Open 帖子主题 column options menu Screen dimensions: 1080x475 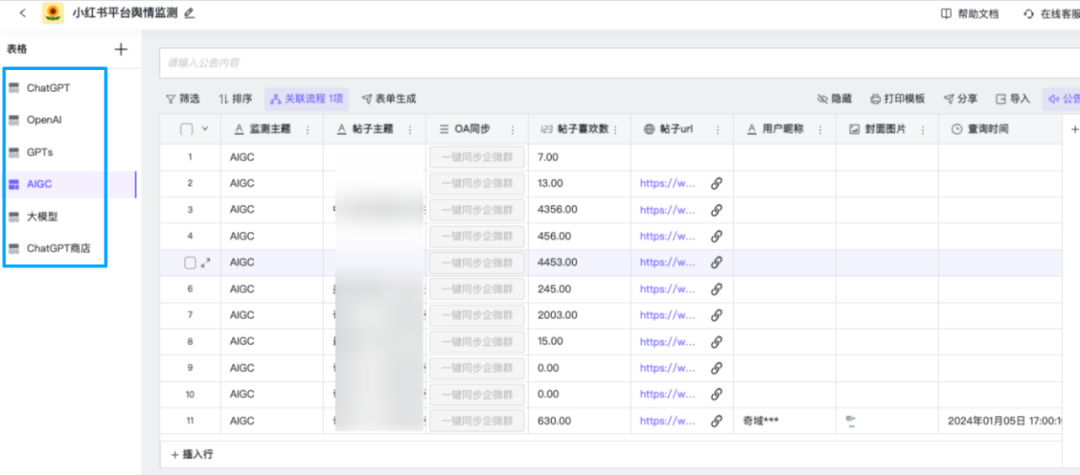click(x=411, y=129)
